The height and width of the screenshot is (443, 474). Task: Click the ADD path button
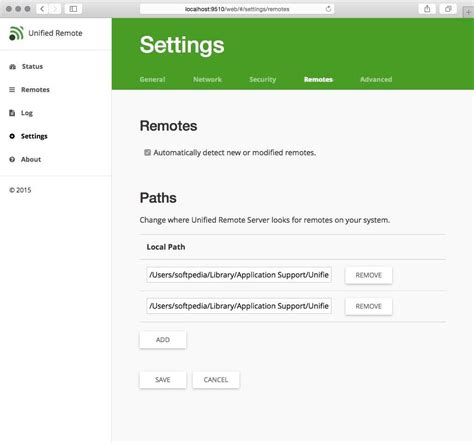point(163,340)
